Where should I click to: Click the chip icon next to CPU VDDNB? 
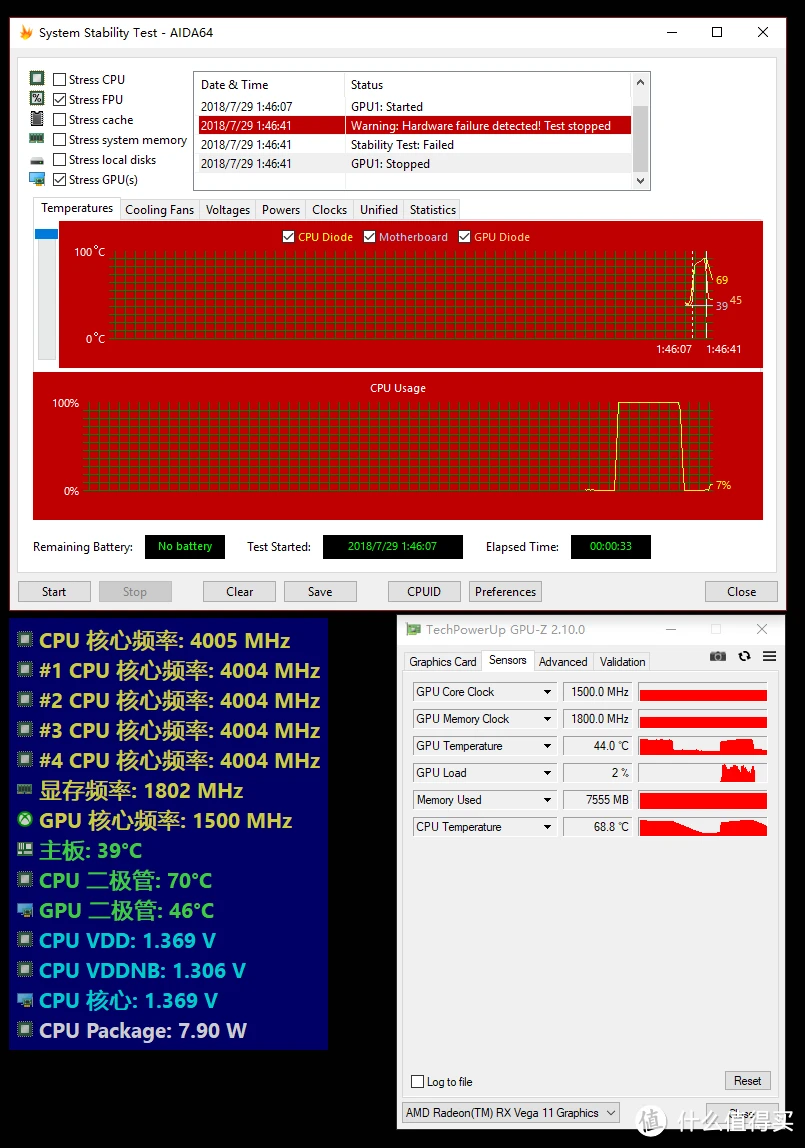[25, 969]
